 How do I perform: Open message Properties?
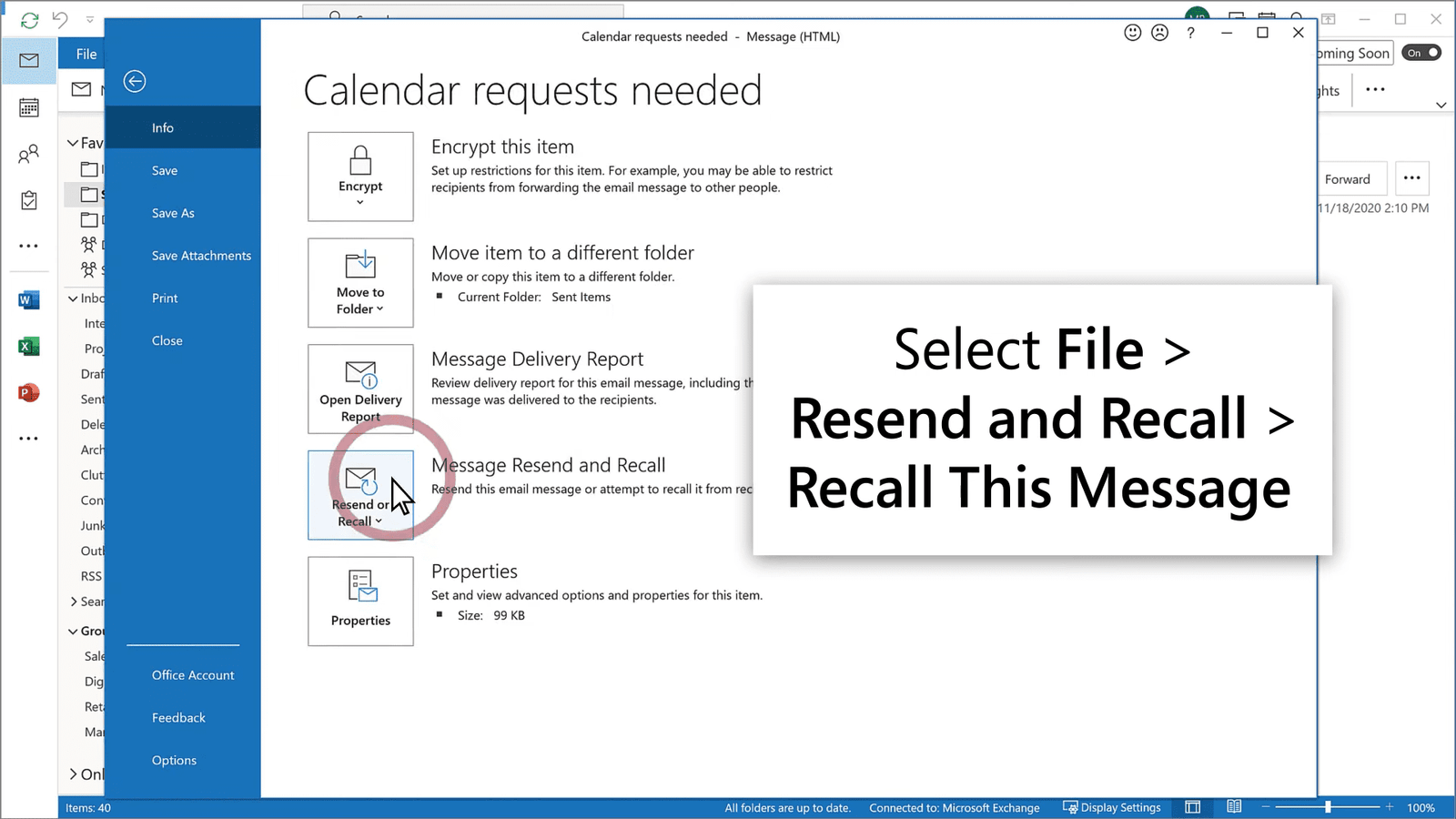coord(360,602)
